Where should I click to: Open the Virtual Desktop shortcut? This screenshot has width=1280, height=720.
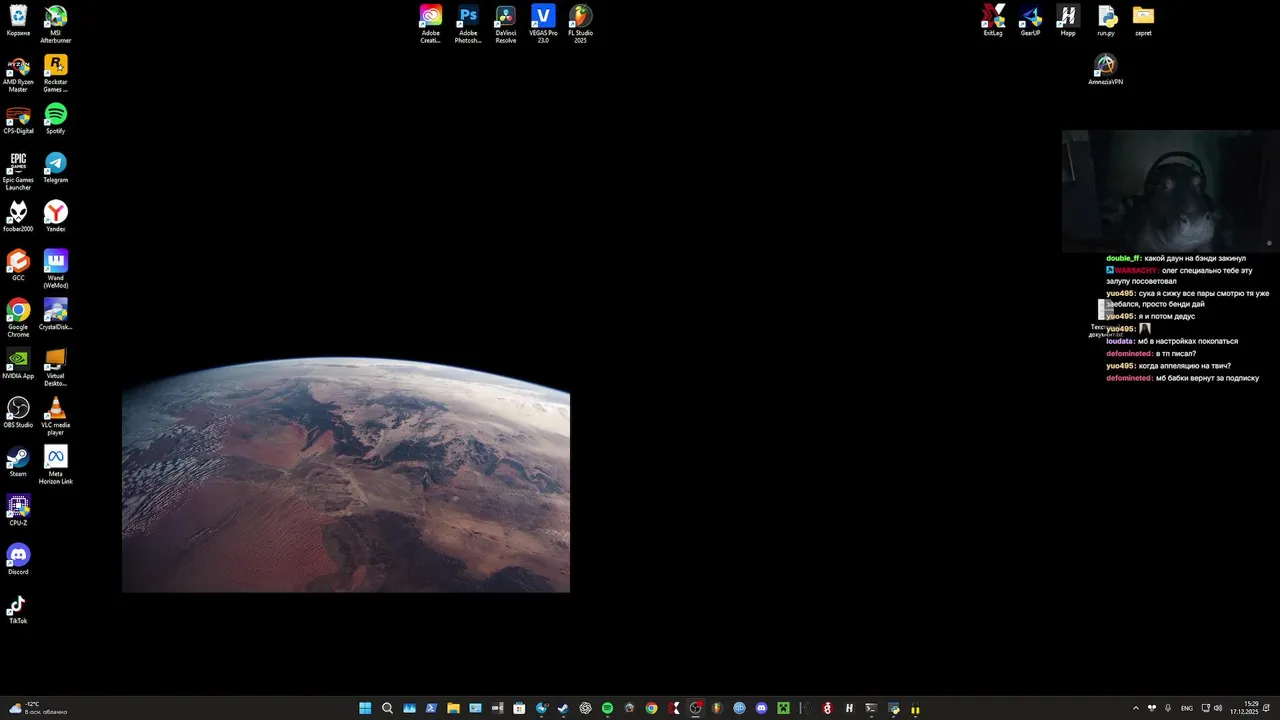(56, 367)
